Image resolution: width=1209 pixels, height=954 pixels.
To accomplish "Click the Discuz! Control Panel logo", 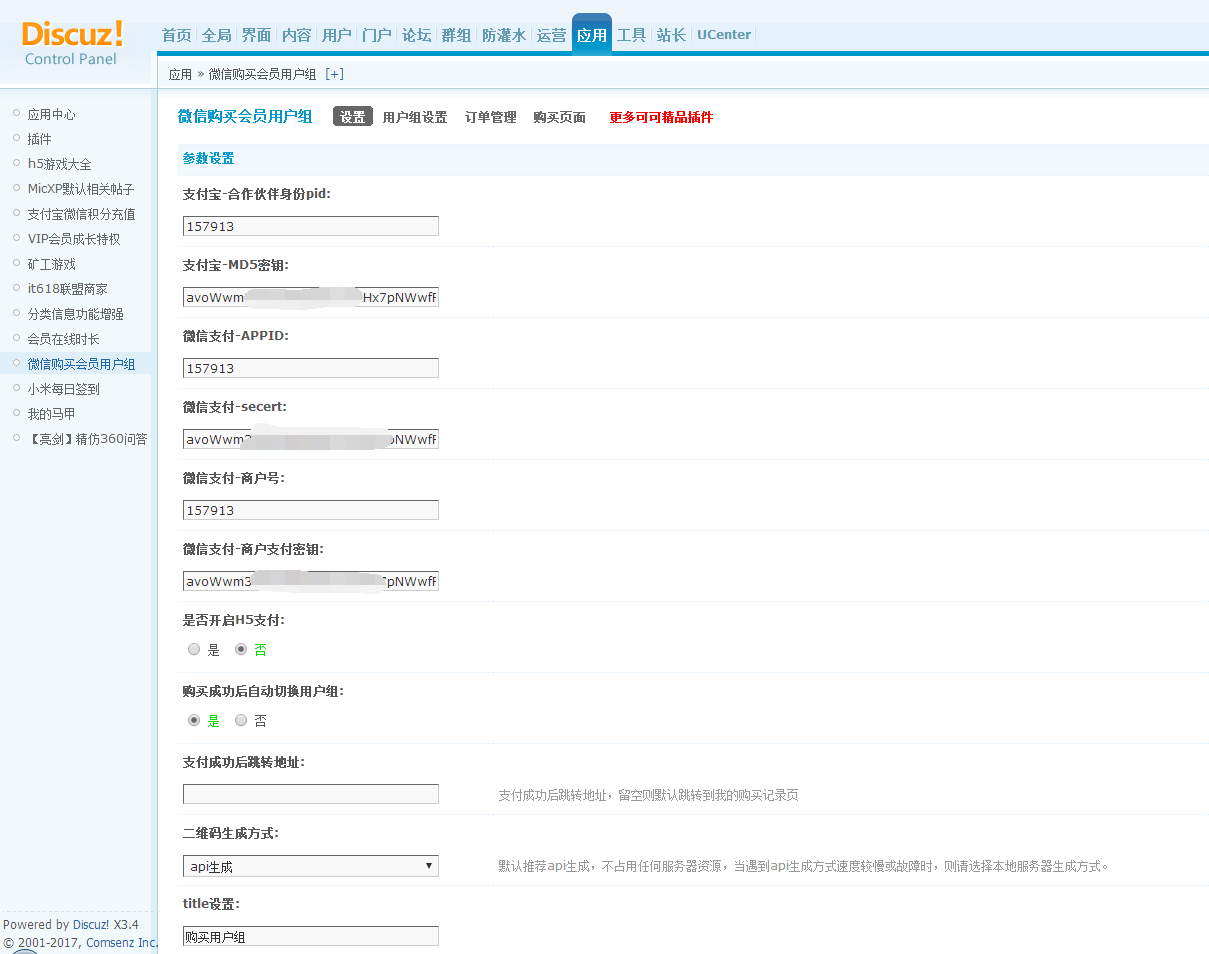I will pos(72,42).
